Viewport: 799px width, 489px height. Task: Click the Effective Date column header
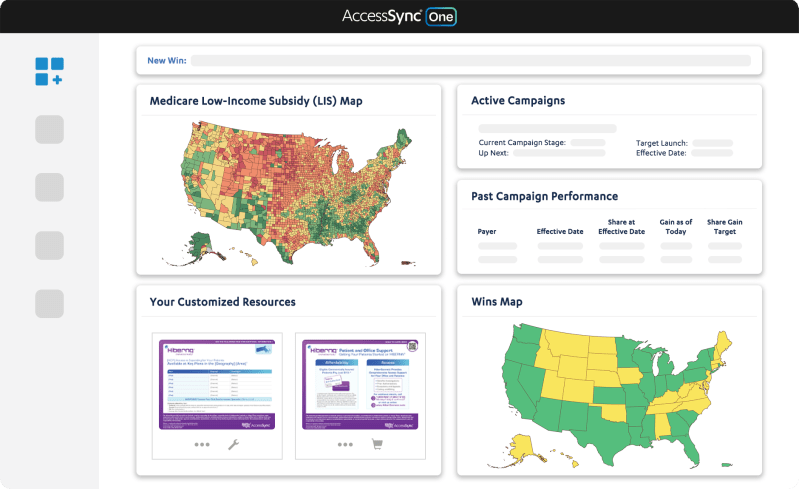pos(560,231)
